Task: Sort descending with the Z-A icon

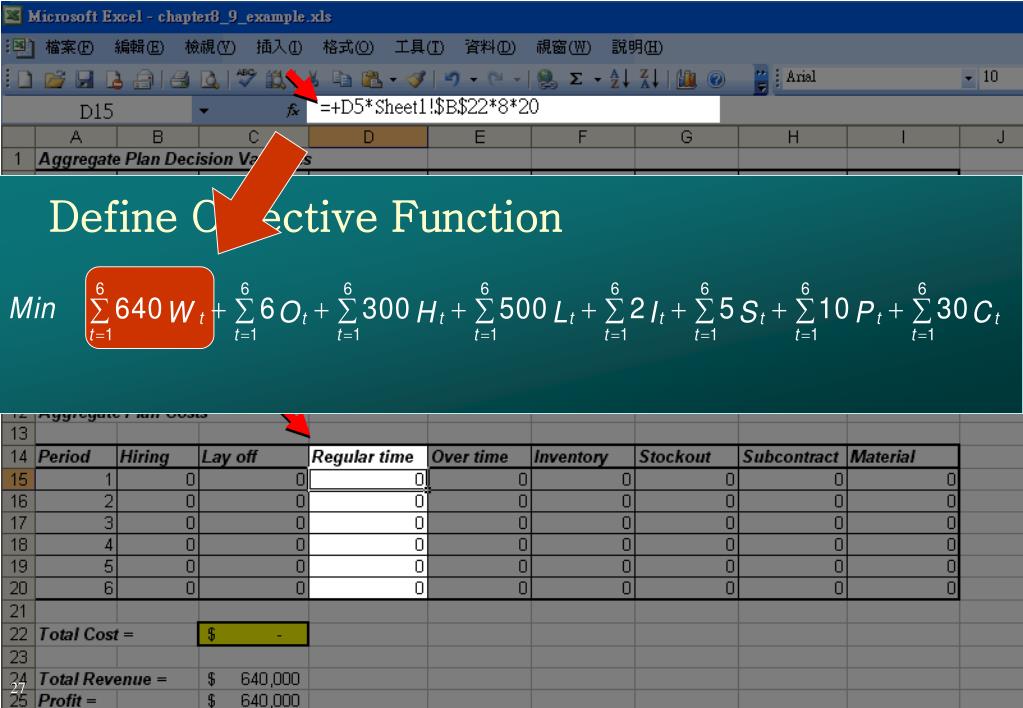Action: (x=648, y=77)
